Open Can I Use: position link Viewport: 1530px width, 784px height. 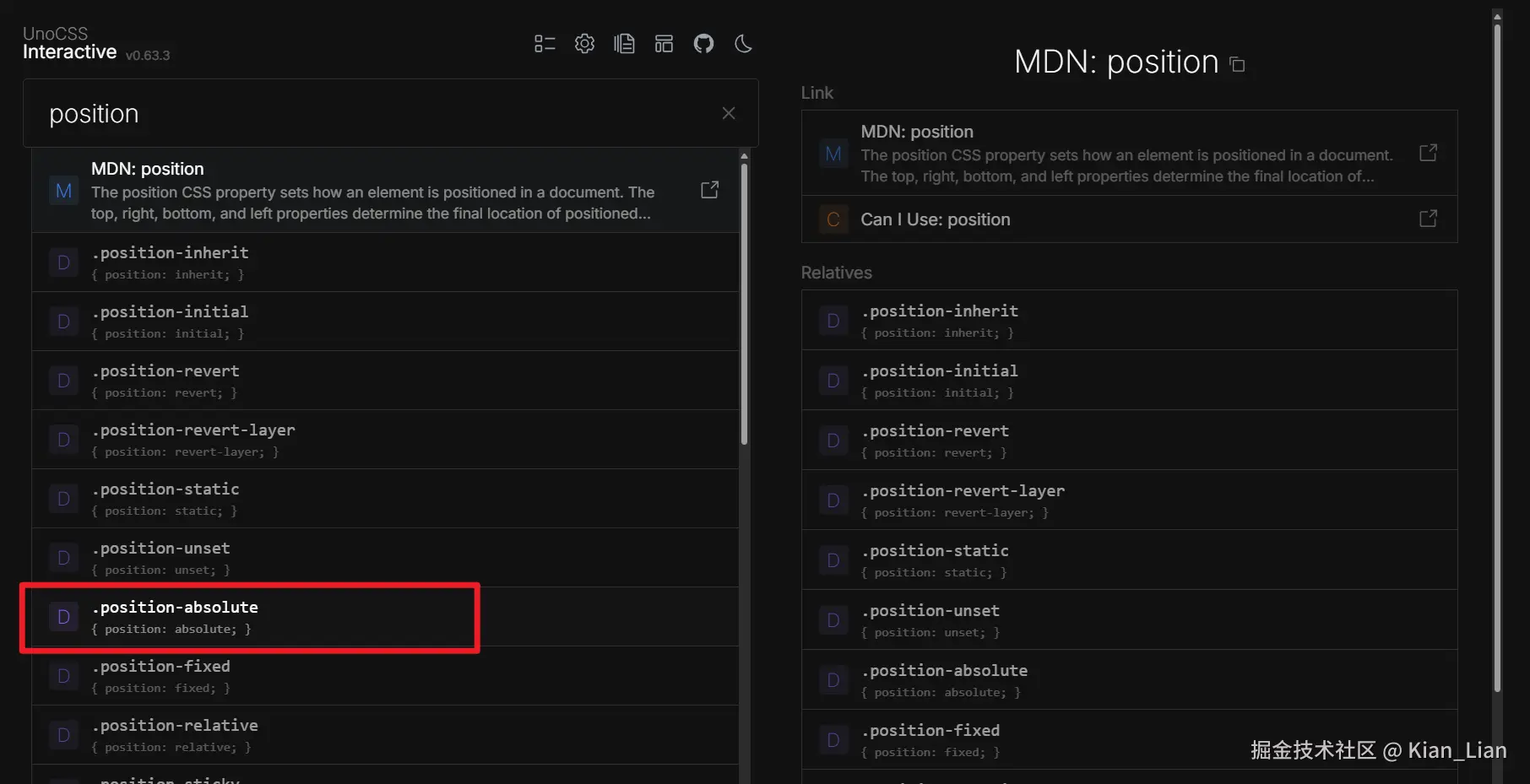coord(1129,219)
